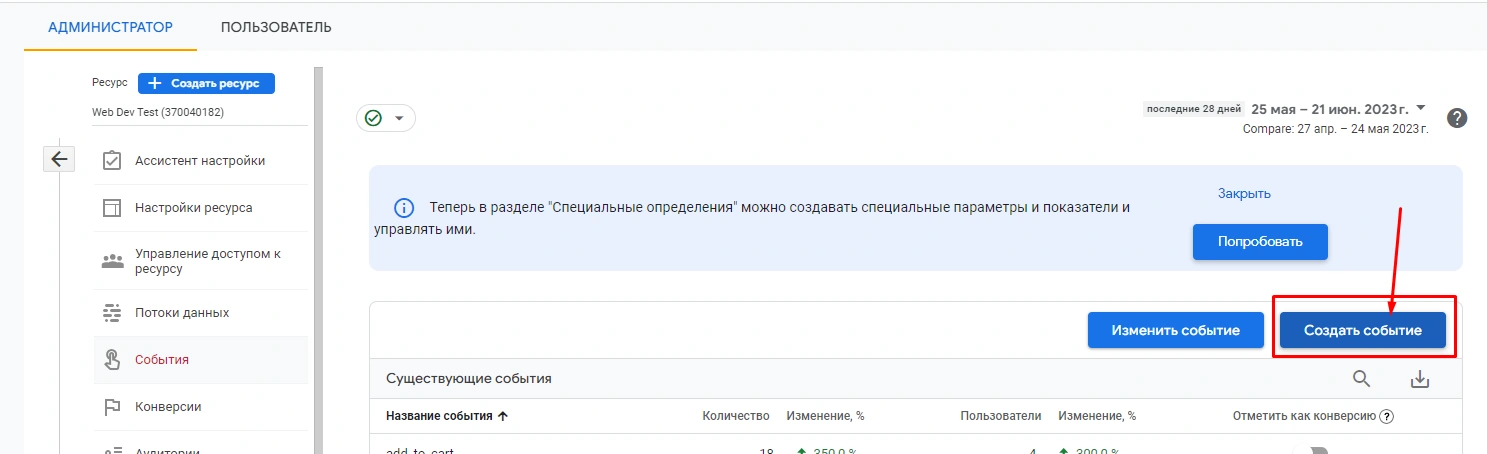Select the Администратор tab

[x=110, y=27]
